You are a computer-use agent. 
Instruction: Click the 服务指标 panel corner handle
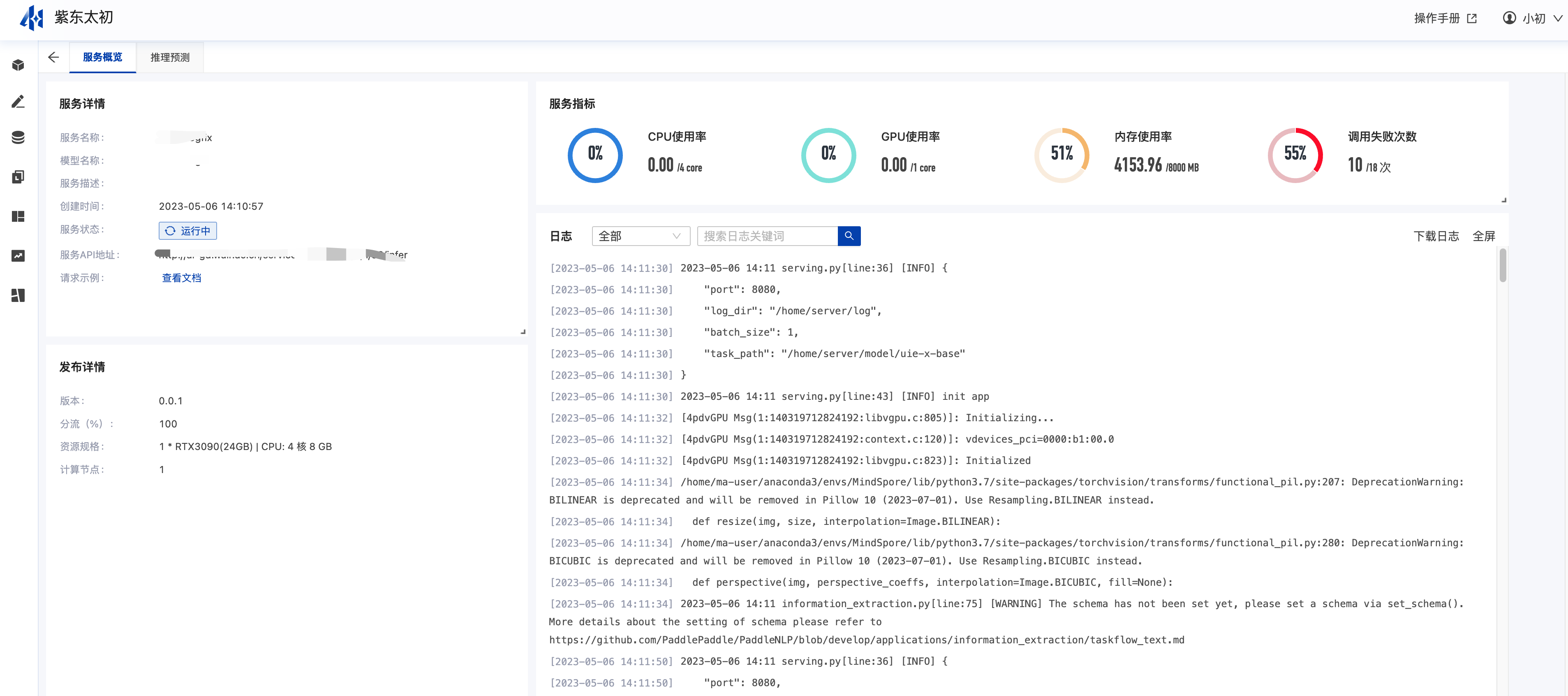tap(1503, 200)
